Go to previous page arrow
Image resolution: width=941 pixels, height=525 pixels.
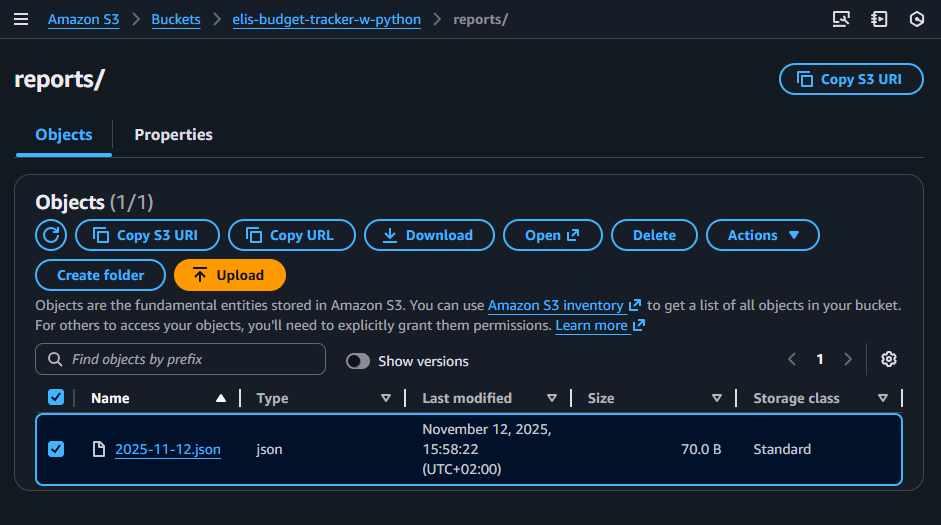792,360
